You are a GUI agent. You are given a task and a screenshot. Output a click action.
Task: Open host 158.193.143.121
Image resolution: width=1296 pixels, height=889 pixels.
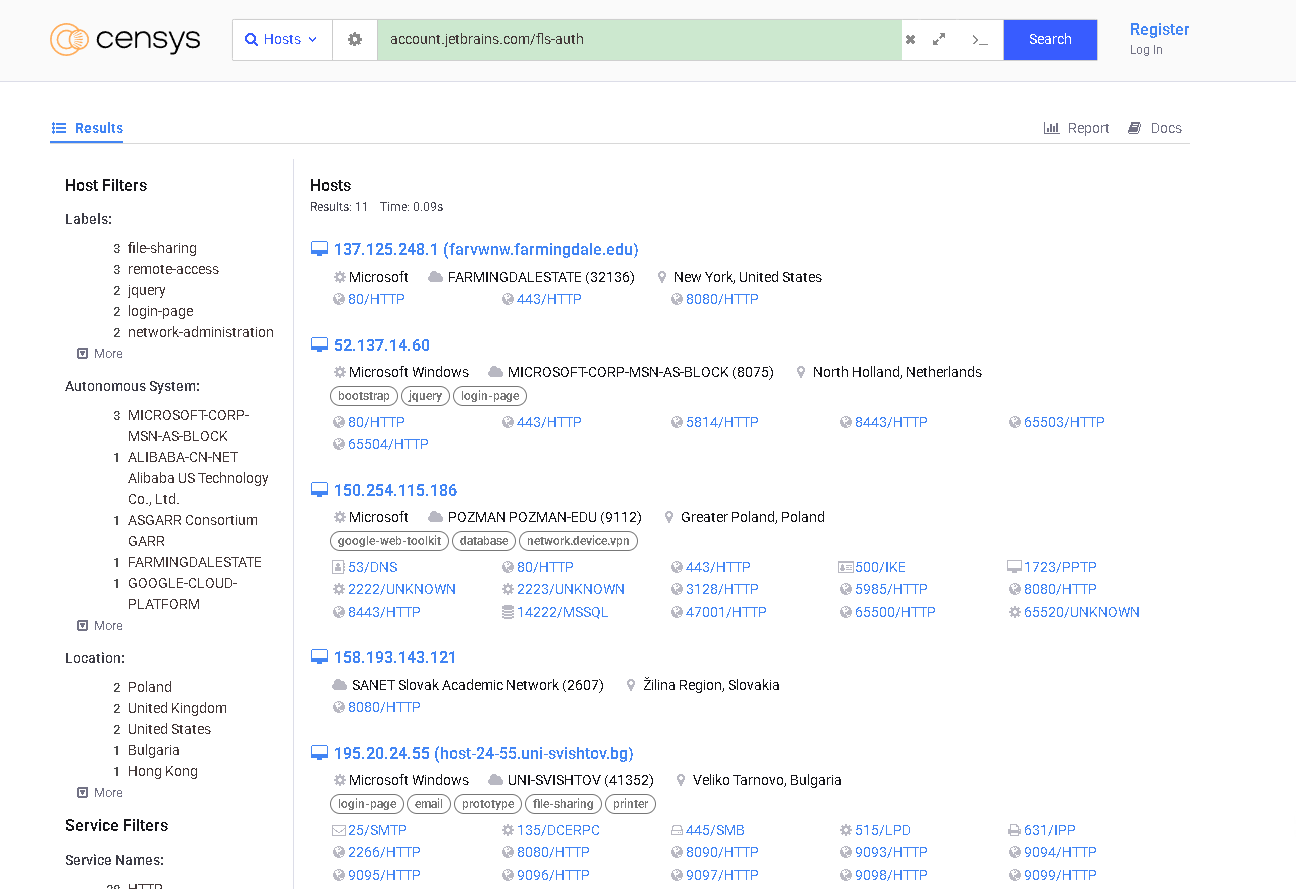click(395, 657)
